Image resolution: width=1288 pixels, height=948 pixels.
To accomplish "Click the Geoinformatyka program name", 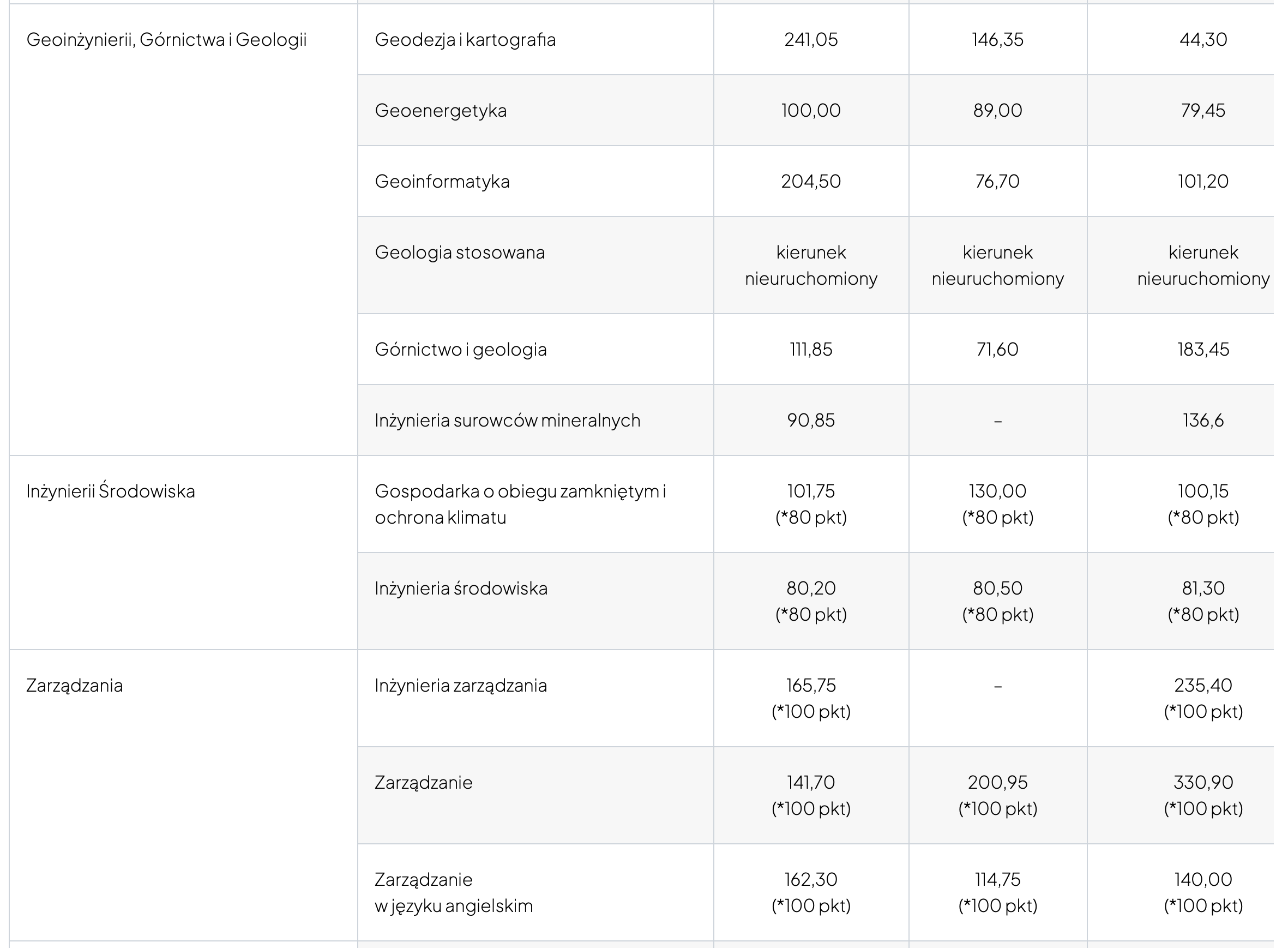I will [x=442, y=181].
